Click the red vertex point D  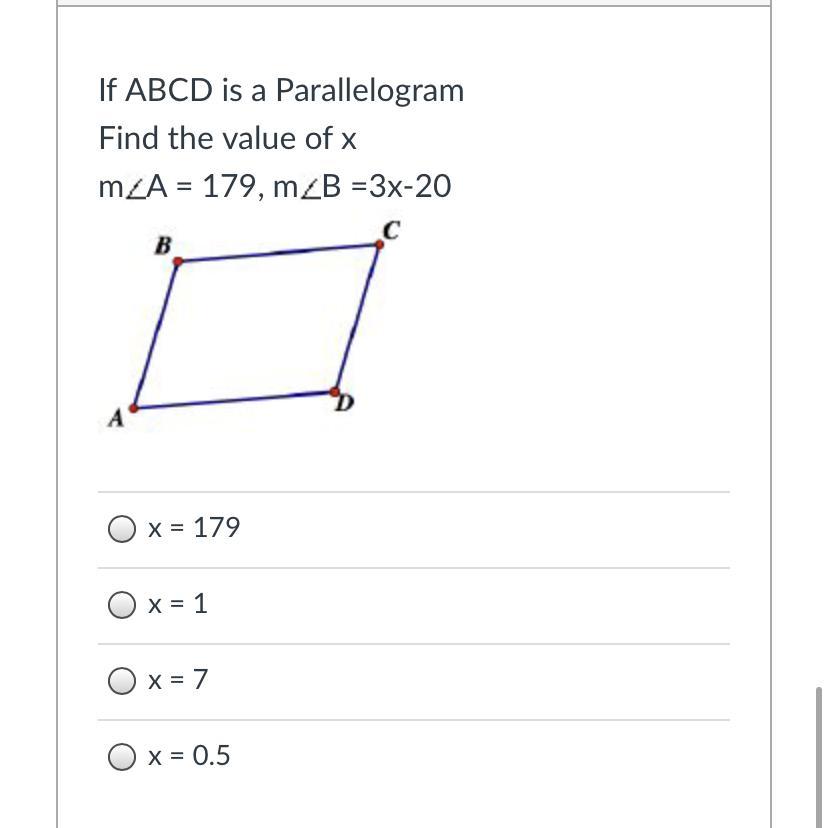[334, 391]
